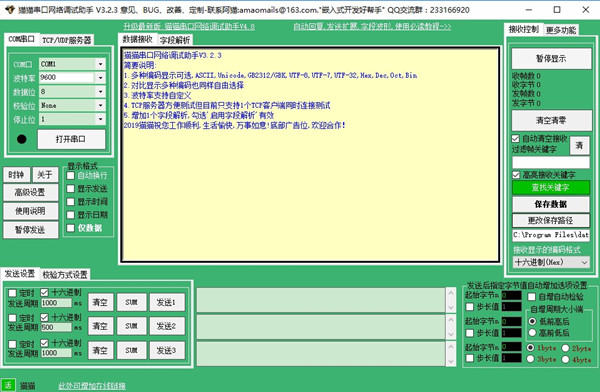Image resolution: width=600 pixels, height=392 pixels.
Task: Click the 打开串口 button
Action: (71, 139)
